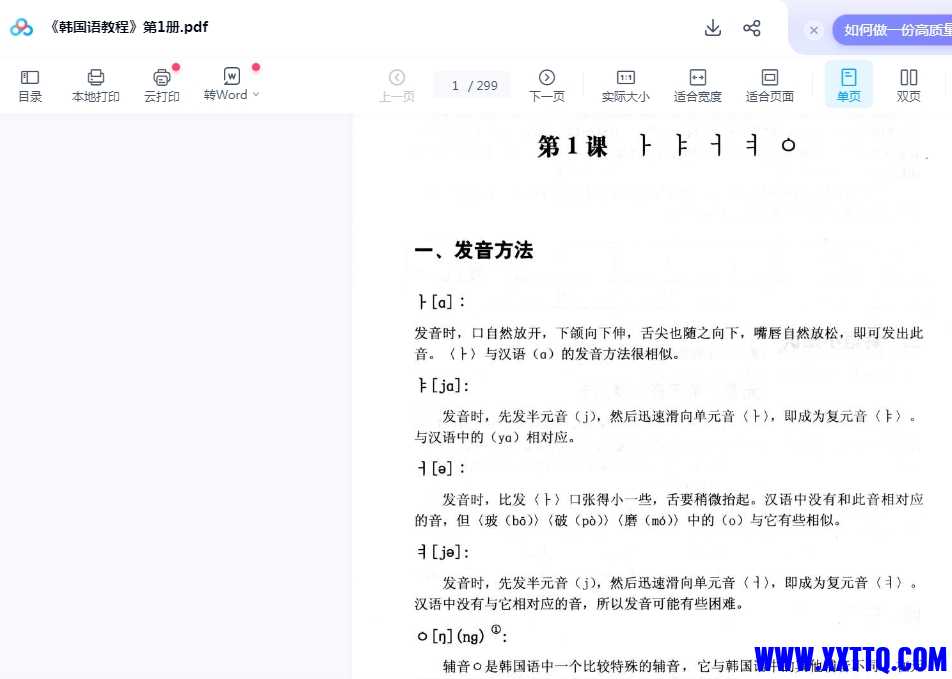952x679 pixels.
Task: Click the file name 《韩国语教程》第1册.pdf
Action: [x=128, y=27]
